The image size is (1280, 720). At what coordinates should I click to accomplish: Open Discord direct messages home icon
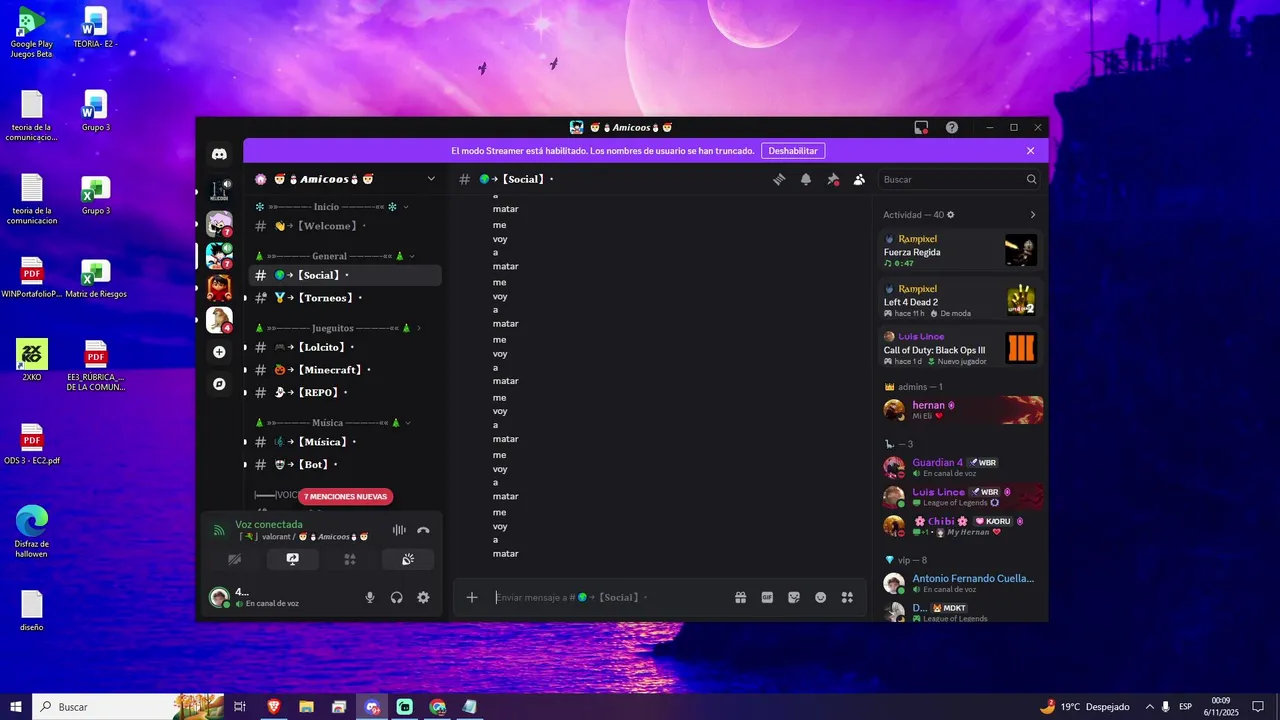point(219,154)
